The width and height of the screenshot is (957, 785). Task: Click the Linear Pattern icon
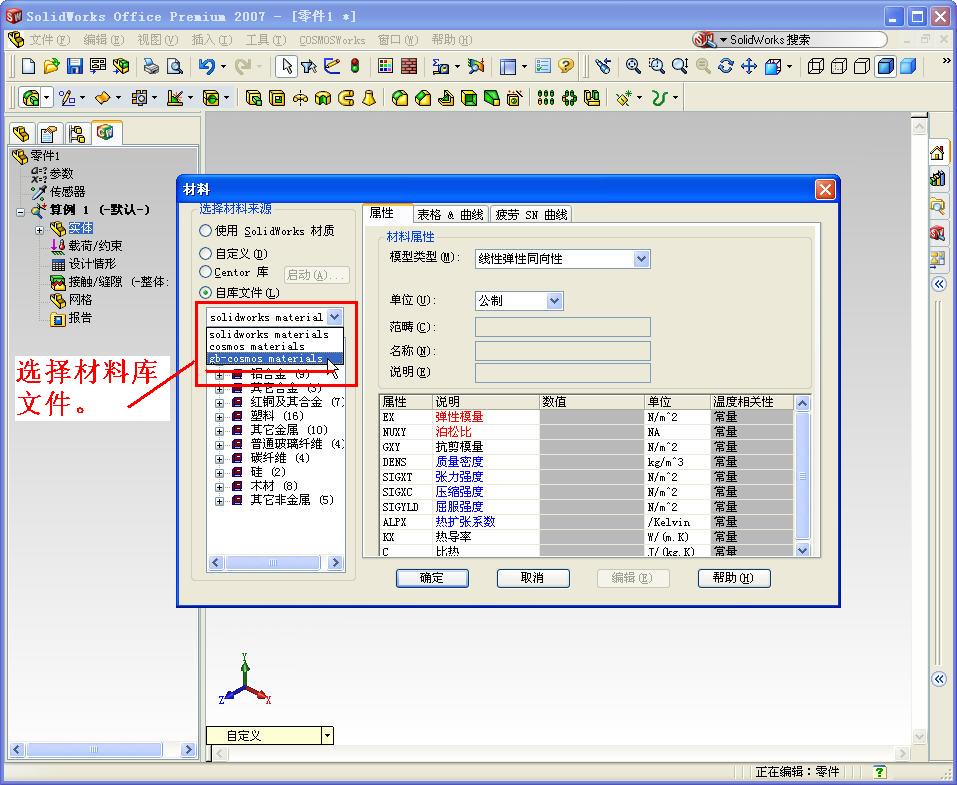546,98
